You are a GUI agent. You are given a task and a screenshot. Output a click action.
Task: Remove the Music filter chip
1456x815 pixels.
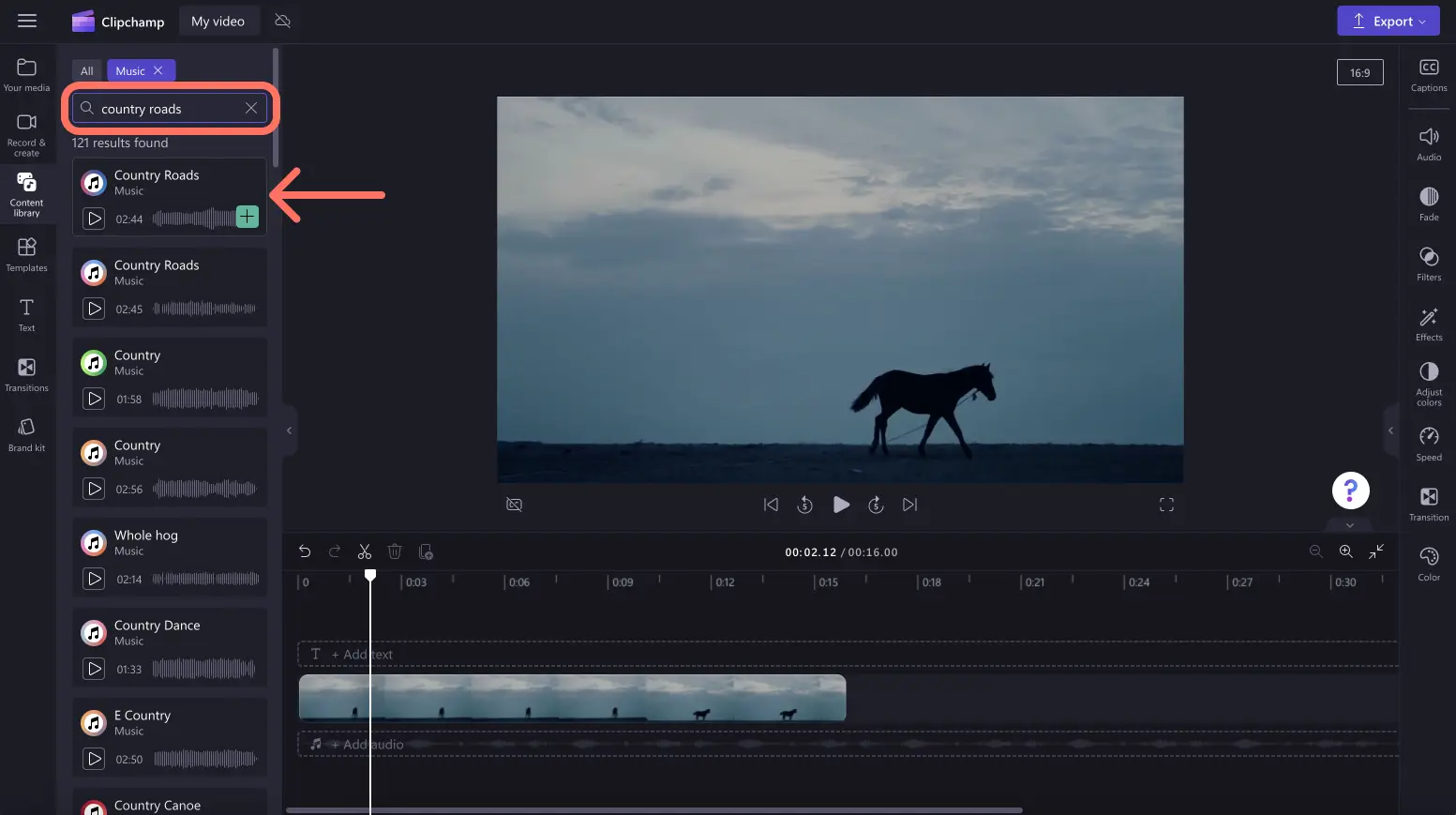click(158, 70)
